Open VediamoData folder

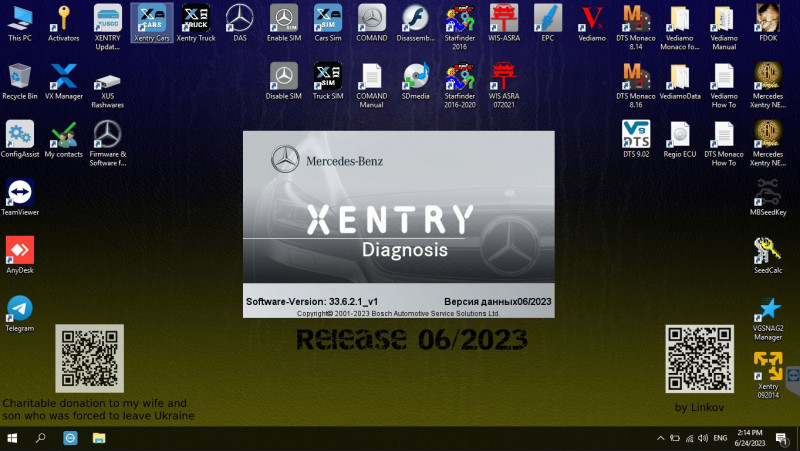click(x=680, y=82)
